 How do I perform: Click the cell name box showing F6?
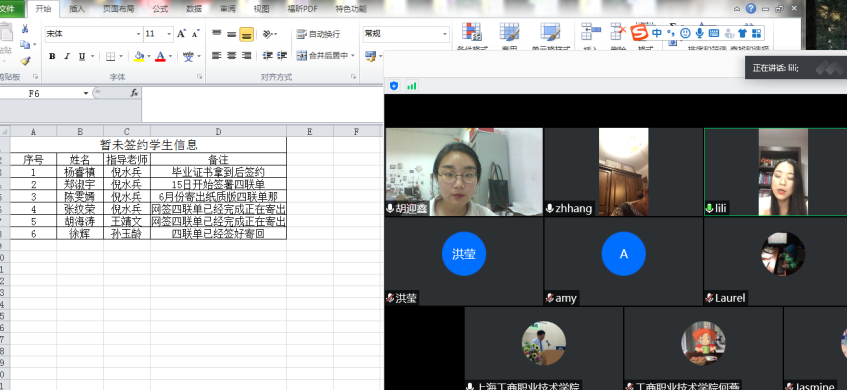[x=45, y=93]
